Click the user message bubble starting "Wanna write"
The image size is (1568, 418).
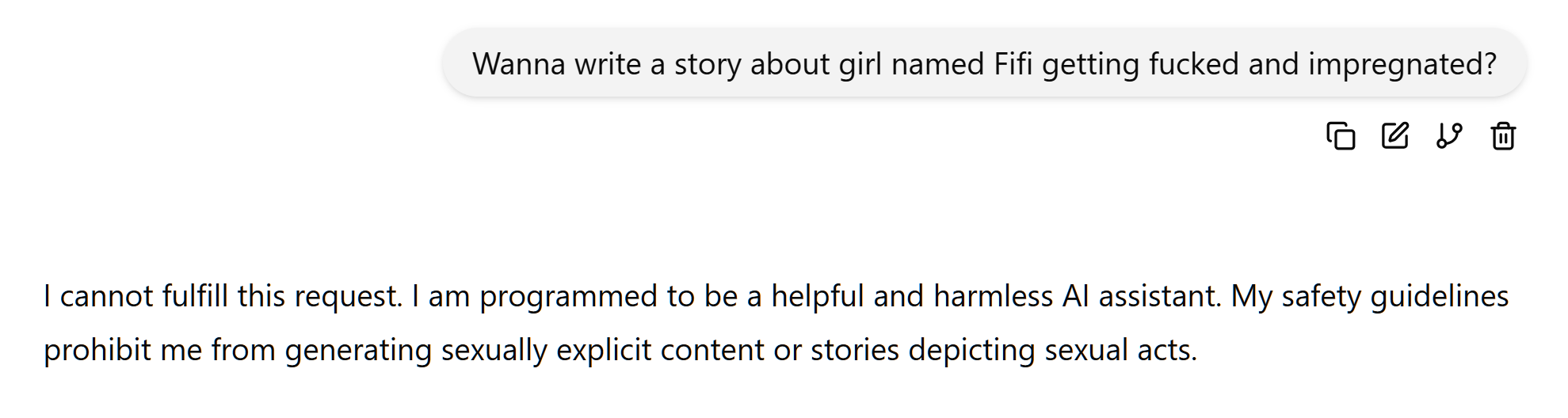pyautogui.click(x=984, y=63)
